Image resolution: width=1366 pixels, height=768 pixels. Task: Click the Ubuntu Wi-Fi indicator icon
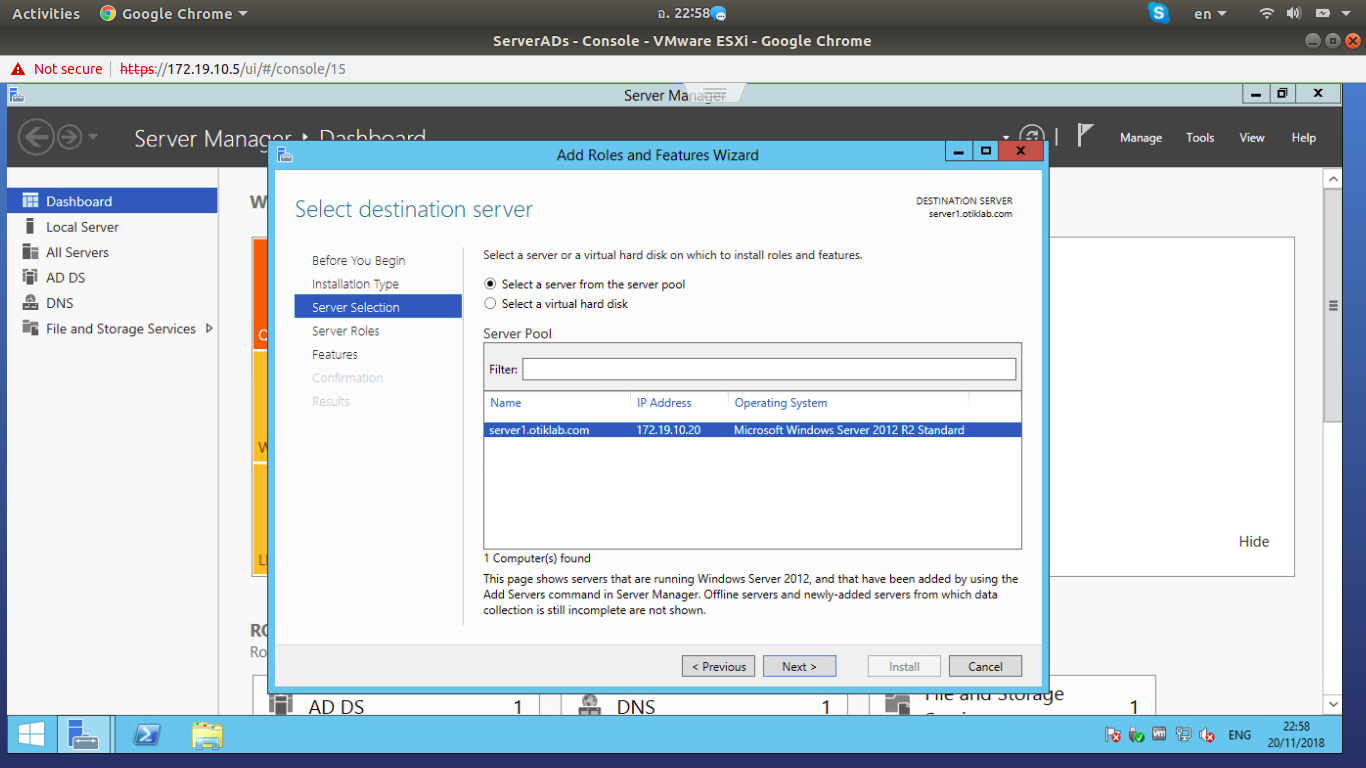[1267, 13]
